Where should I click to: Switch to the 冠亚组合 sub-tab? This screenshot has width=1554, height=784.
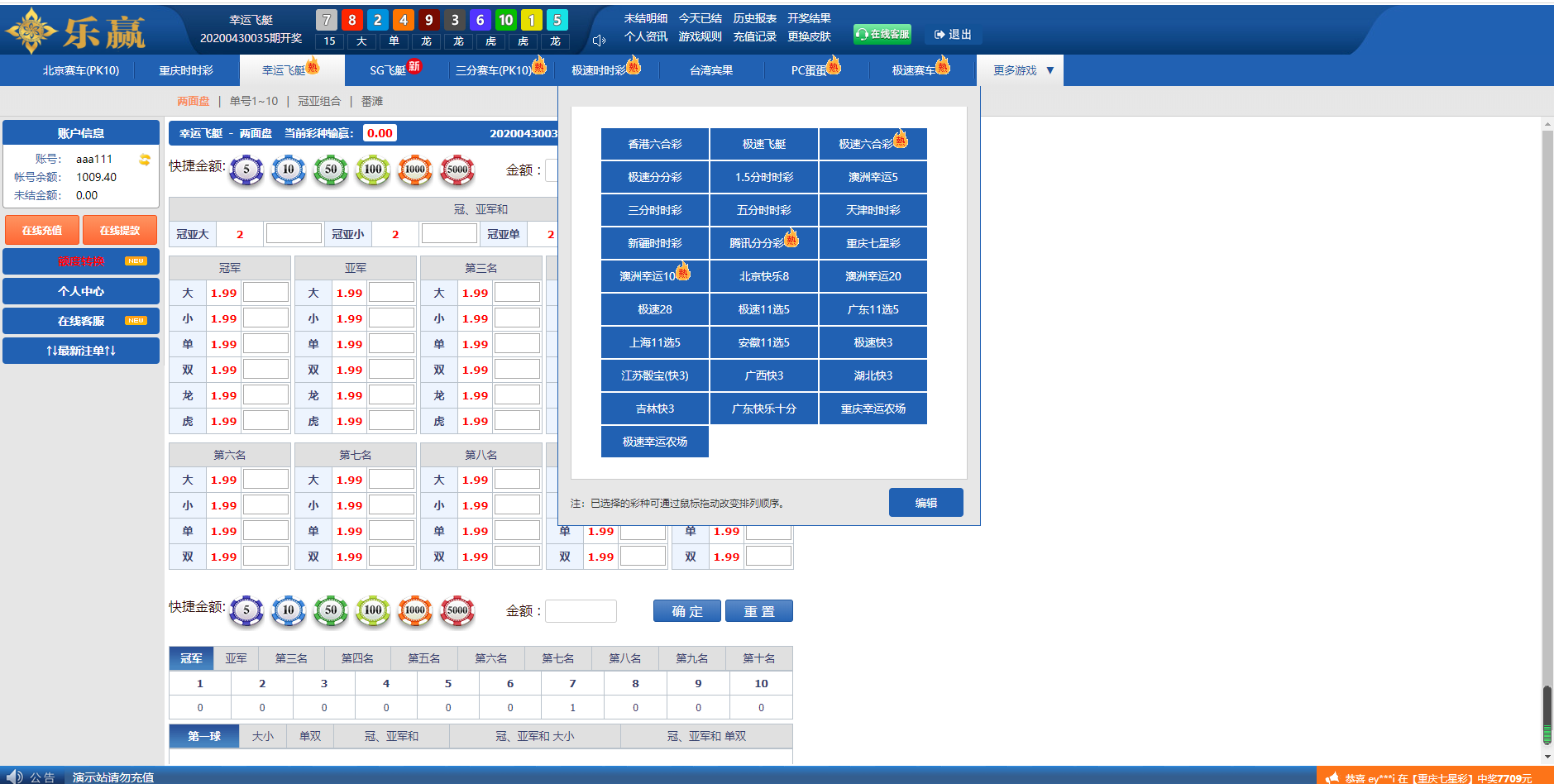319,101
